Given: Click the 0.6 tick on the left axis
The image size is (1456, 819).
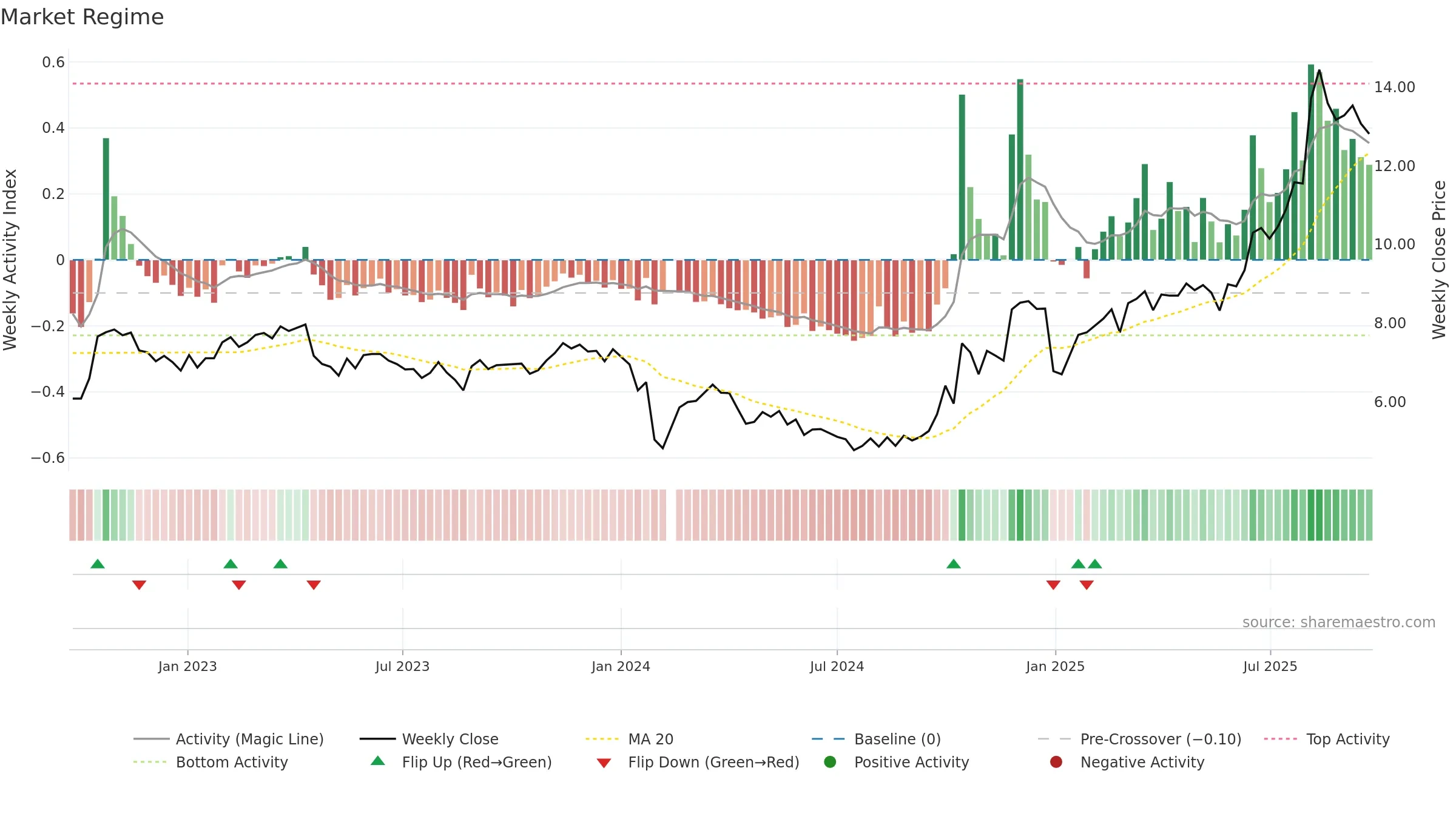Looking at the screenshot, I should tap(53, 62).
